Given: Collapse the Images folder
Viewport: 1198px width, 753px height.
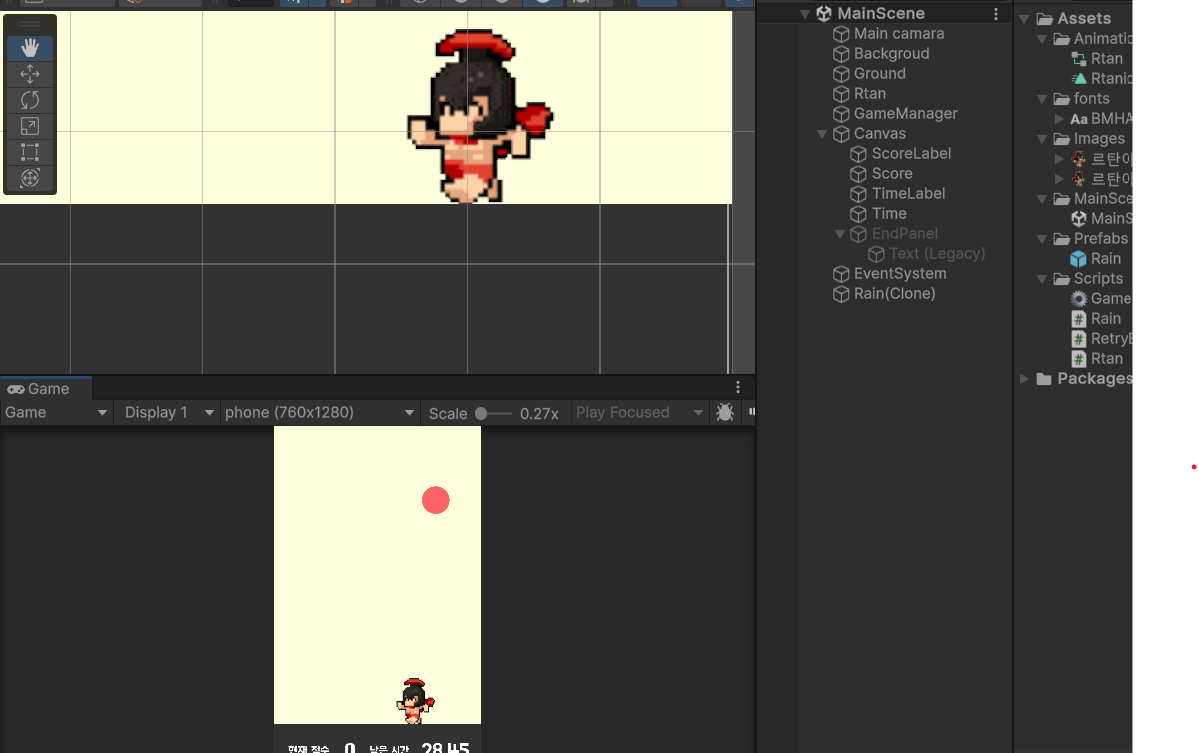Looking at the screenshot, I should pyautogui.click(x=1041, y=139).
